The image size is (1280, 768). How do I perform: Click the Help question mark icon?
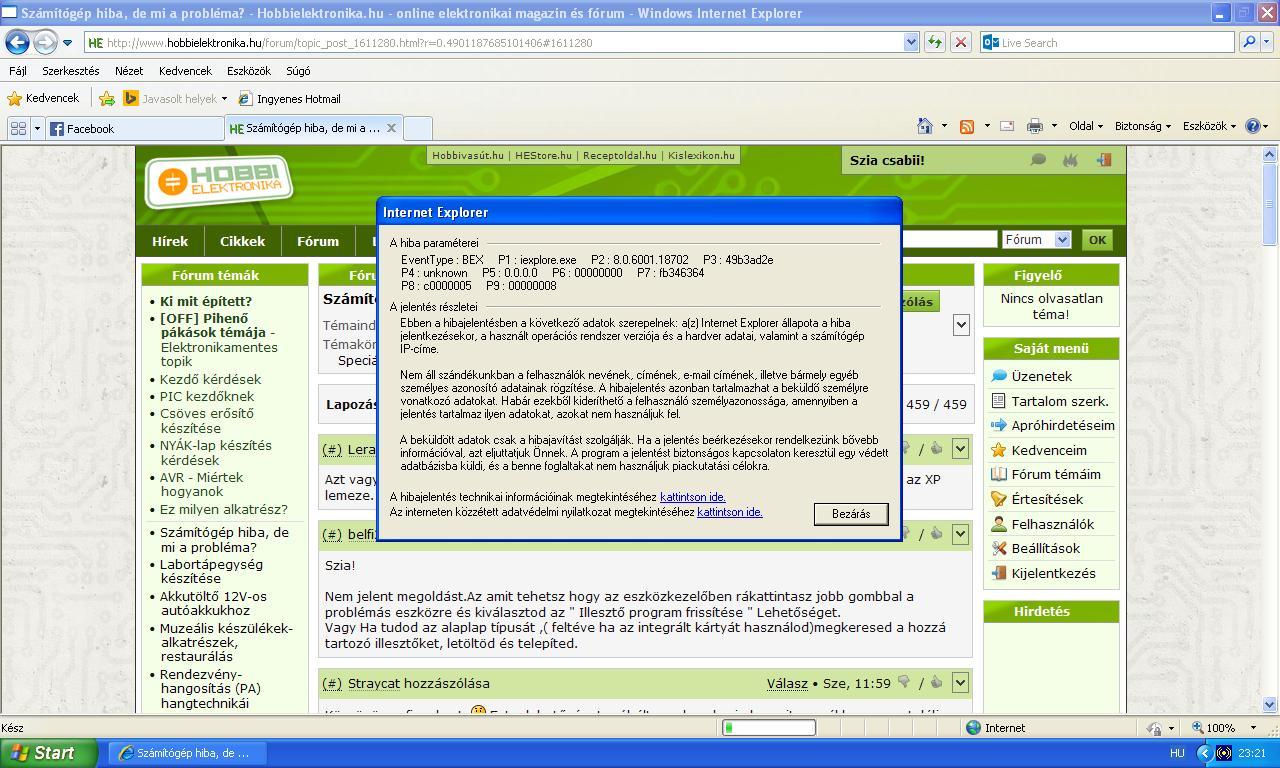(1253, 126)
